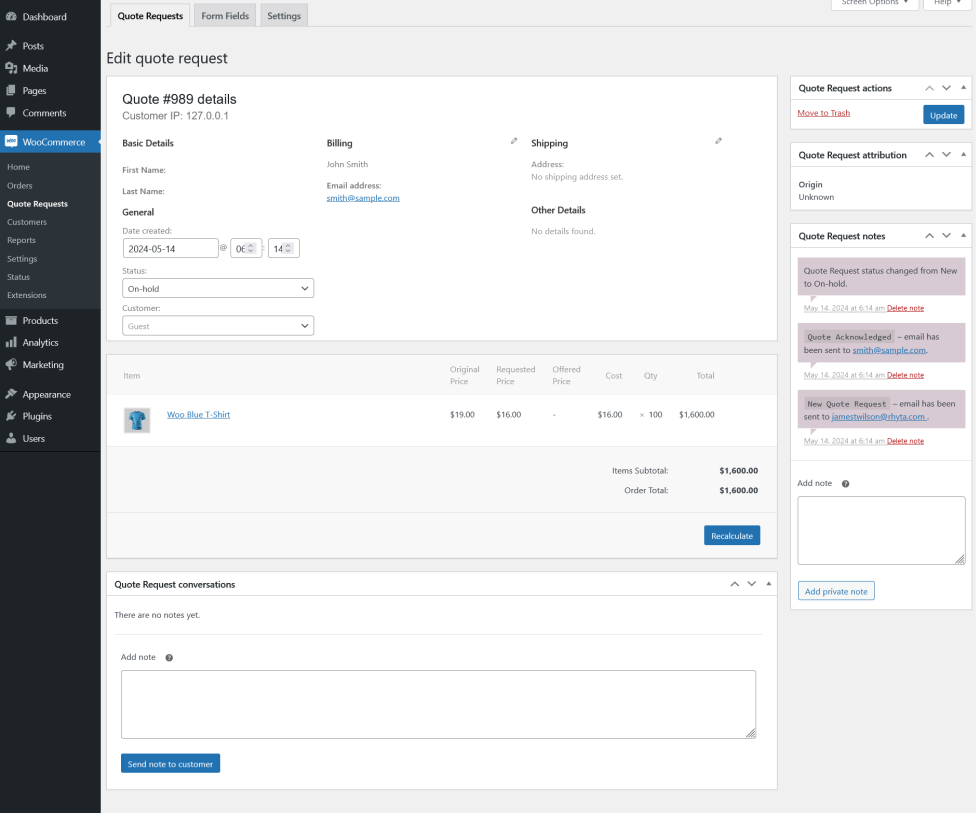Click the Analytics bar chart icon

tap(11, 342)
